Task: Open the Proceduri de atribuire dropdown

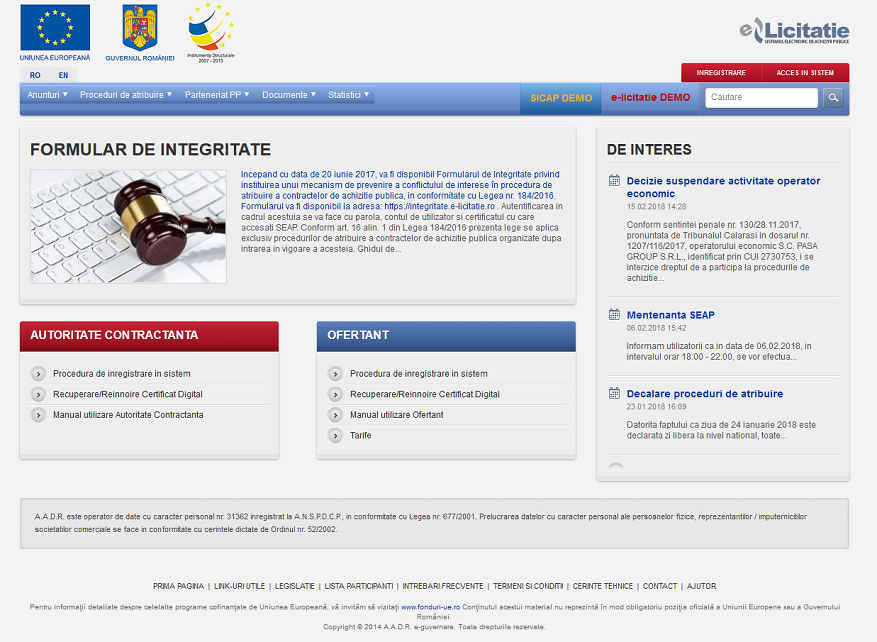Action: [126, 95]
